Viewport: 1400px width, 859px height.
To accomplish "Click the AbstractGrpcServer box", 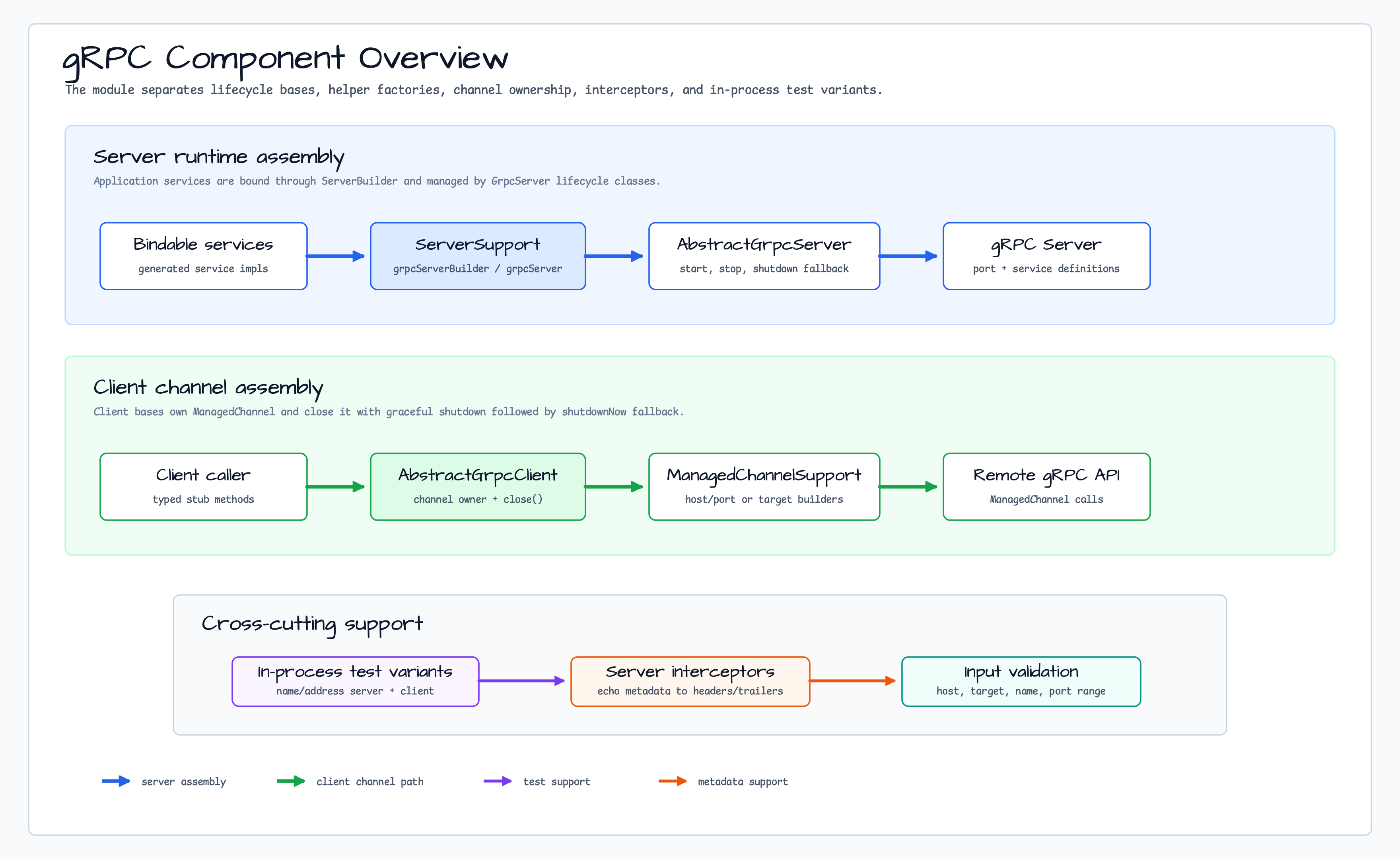I will tap(764, 256).
